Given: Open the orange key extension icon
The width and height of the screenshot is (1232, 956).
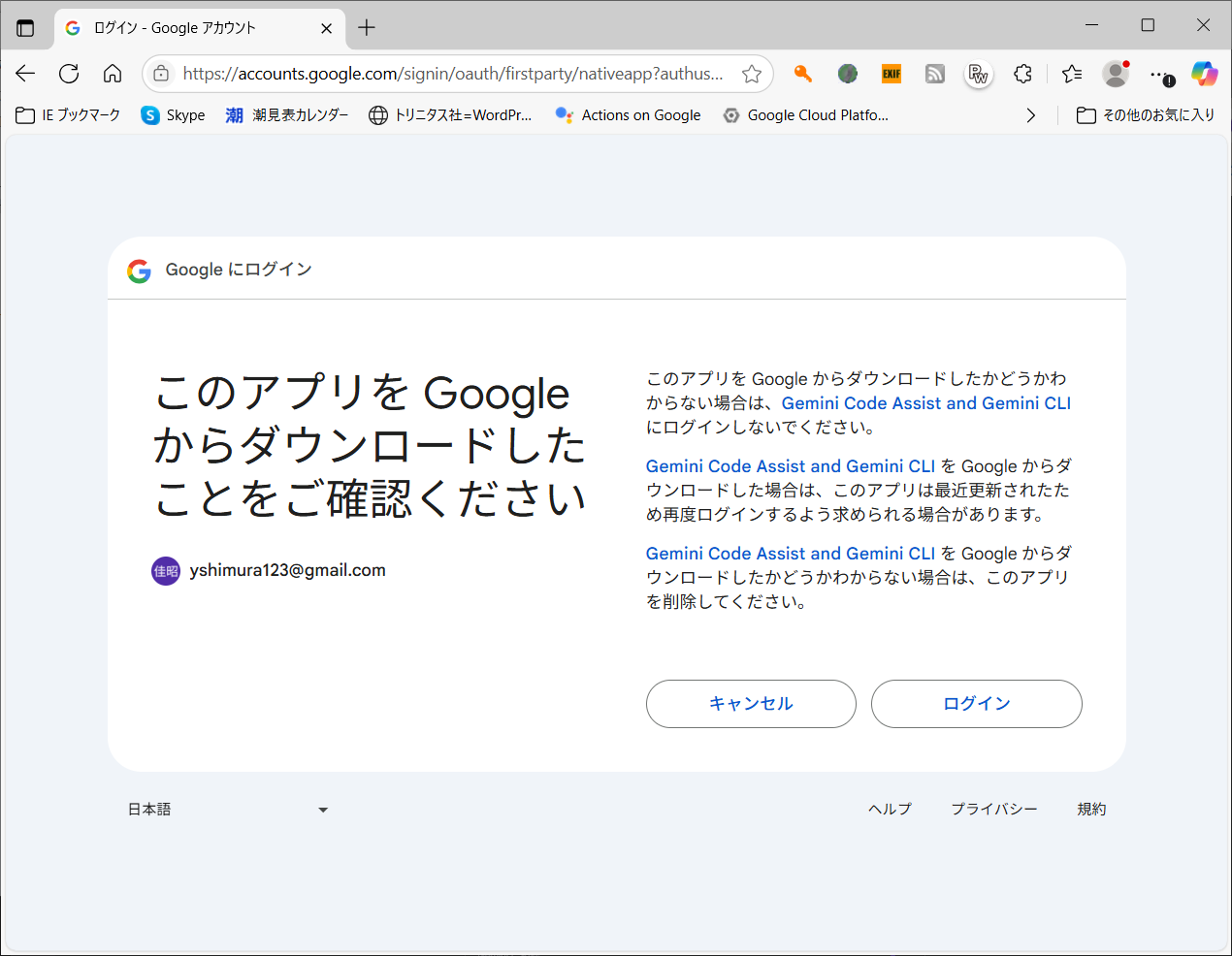Looking at the screenshot, I should click(x=802, y=74).
